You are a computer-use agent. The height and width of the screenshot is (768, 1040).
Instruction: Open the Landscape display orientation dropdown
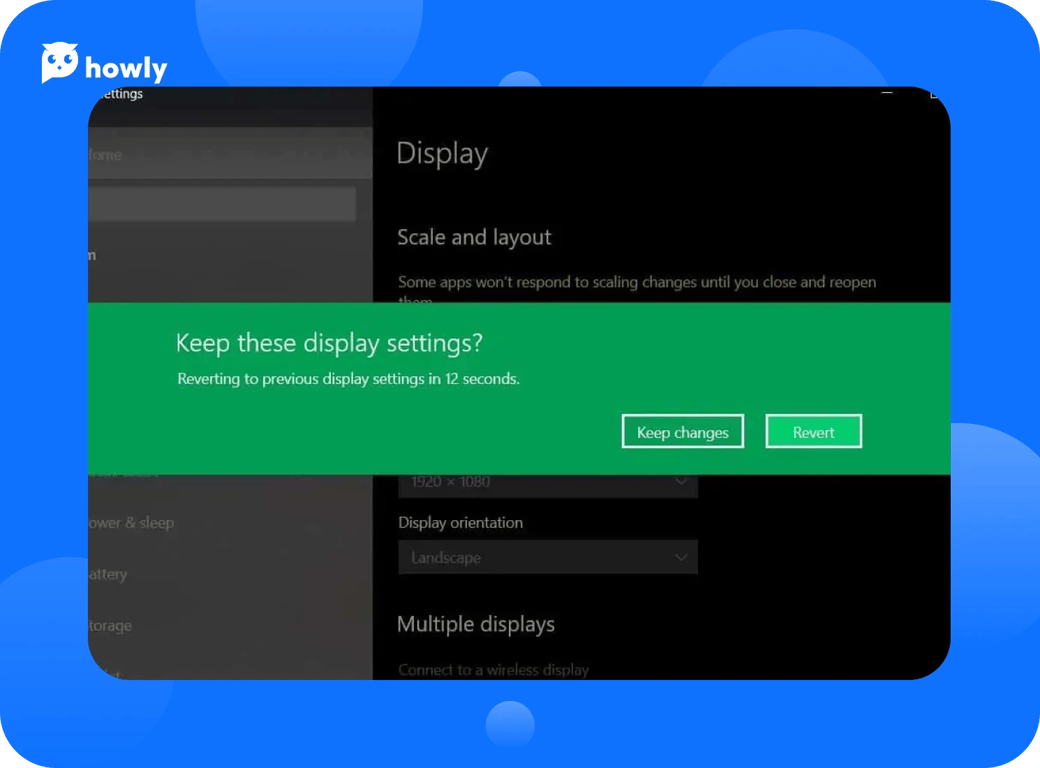click(x=547, y=558)
